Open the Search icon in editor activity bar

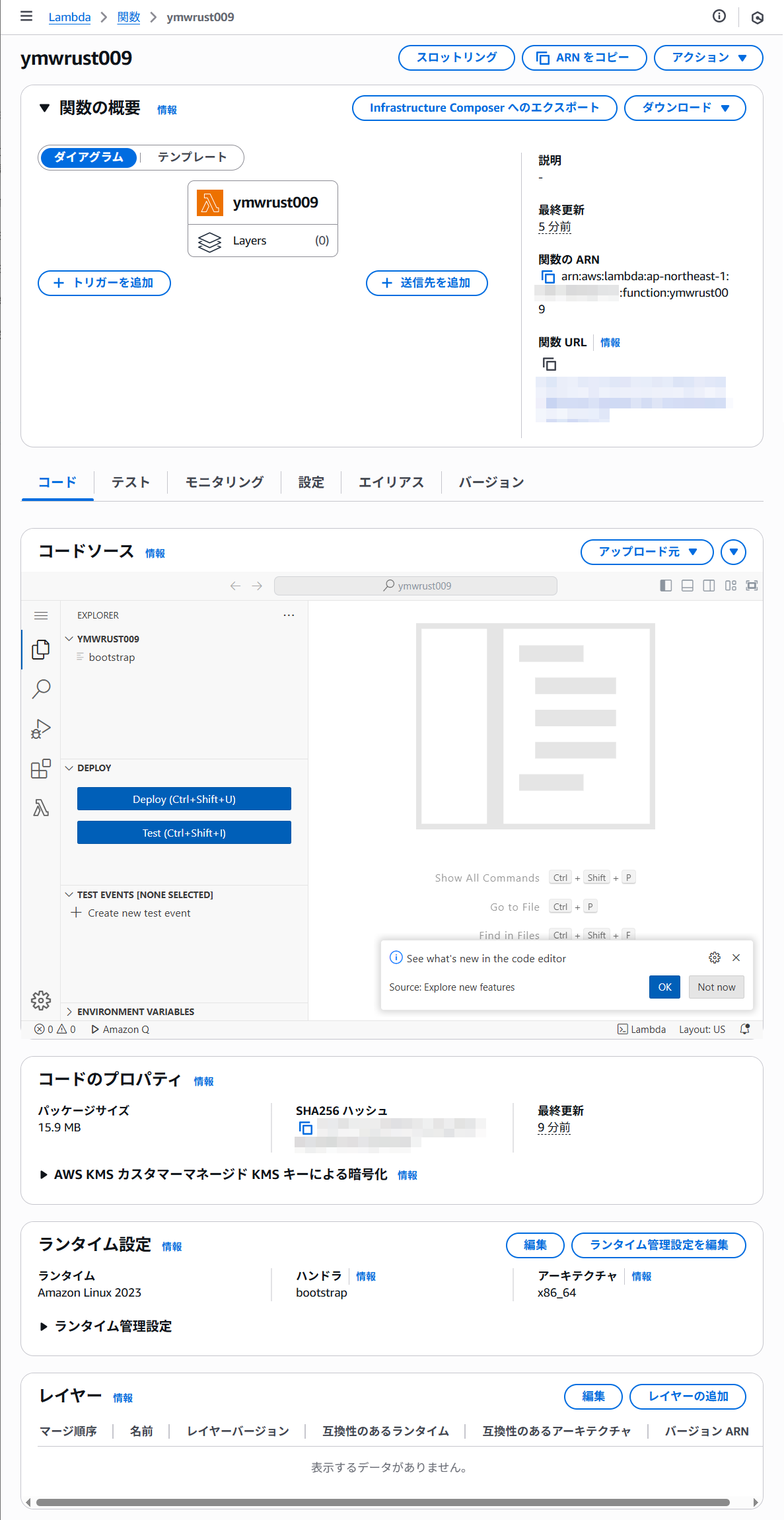(x=41, y=689)
